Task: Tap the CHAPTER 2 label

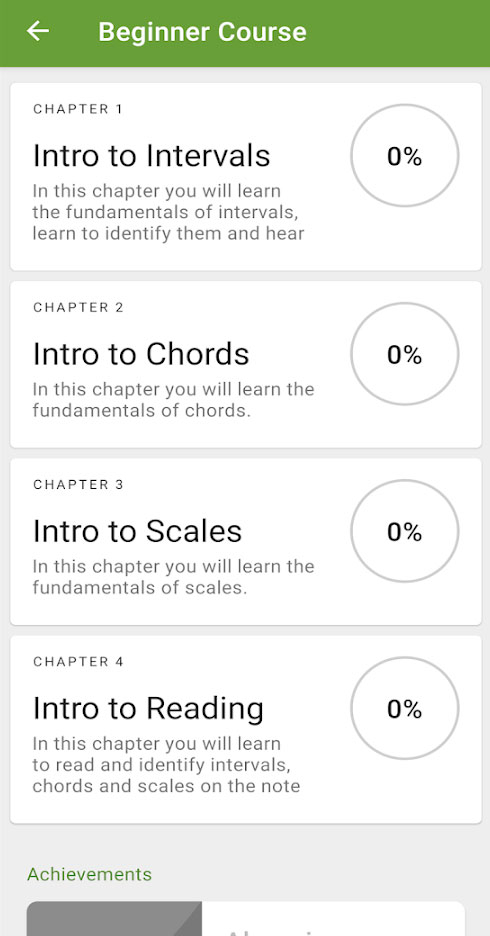Action: pos(78,307)
